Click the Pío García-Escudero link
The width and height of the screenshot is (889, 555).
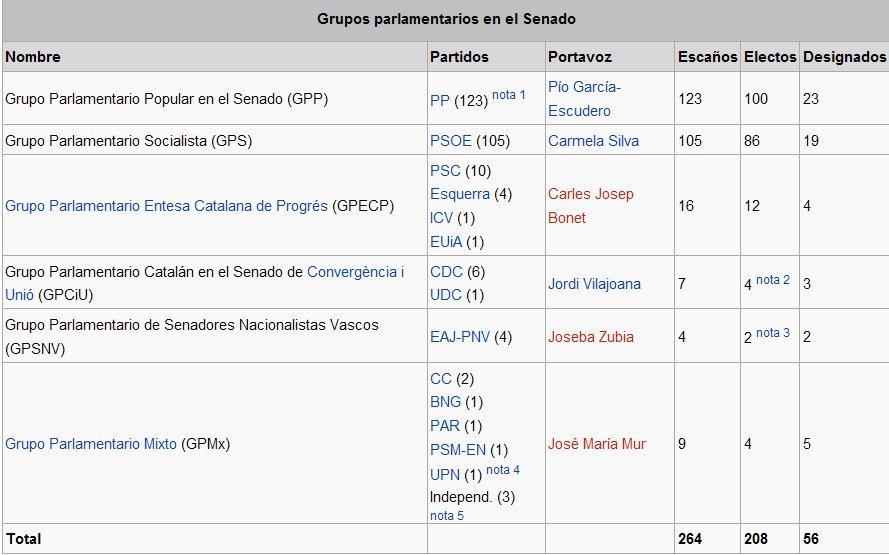[585, 99]
